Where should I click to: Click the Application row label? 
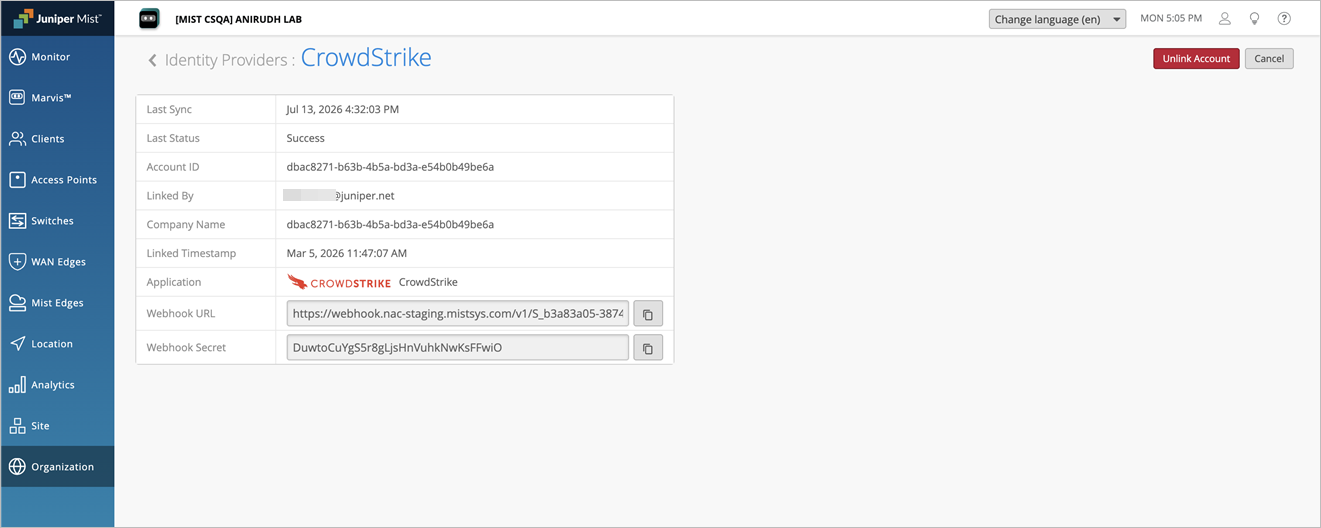[174, 282]
